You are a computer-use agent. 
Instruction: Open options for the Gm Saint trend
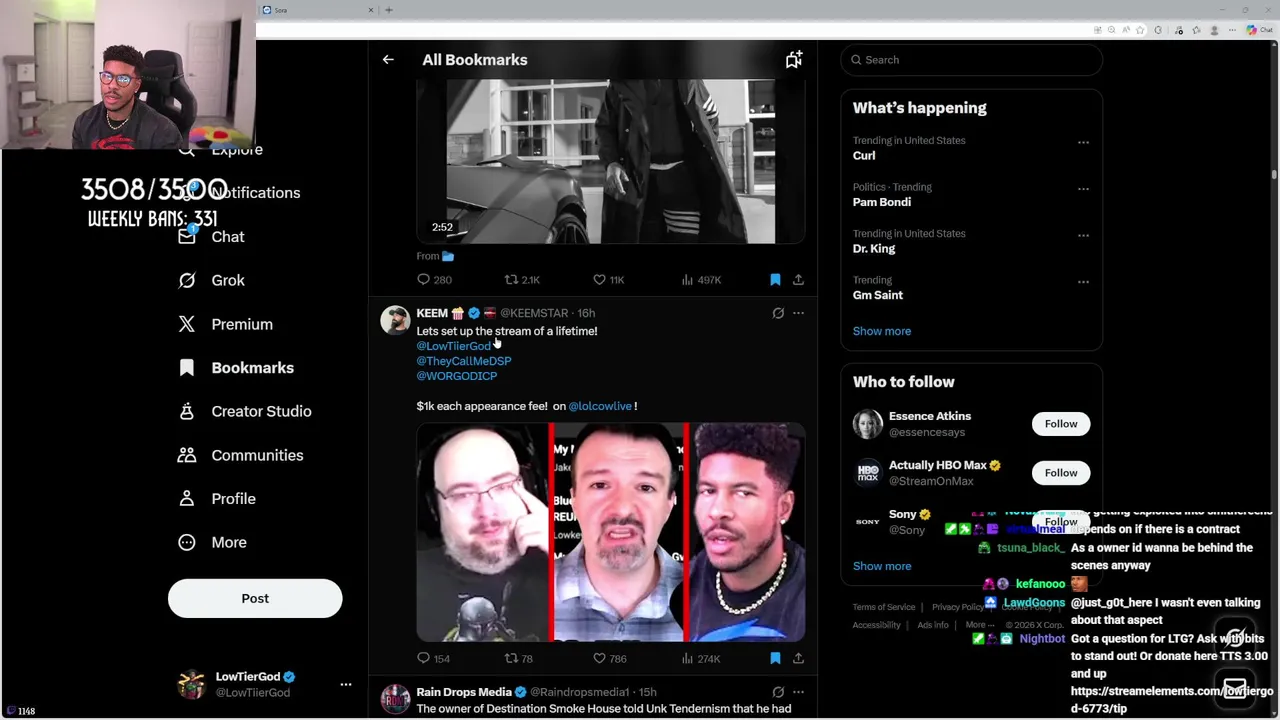pos(1083,282)
